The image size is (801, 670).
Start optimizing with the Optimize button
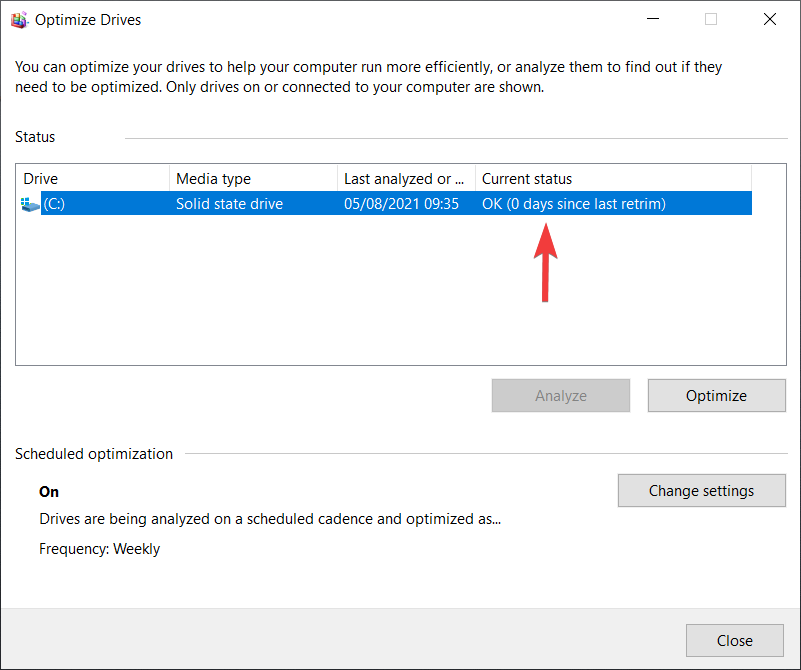716,395
